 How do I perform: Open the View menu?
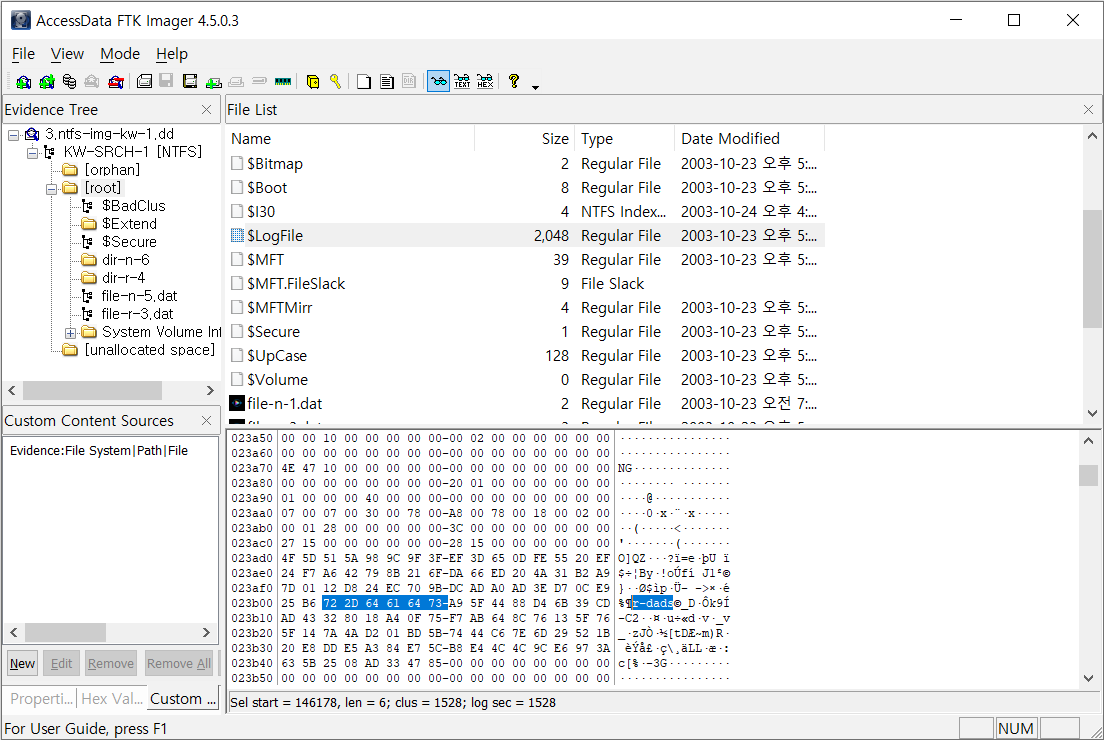(x=67, y=54)
